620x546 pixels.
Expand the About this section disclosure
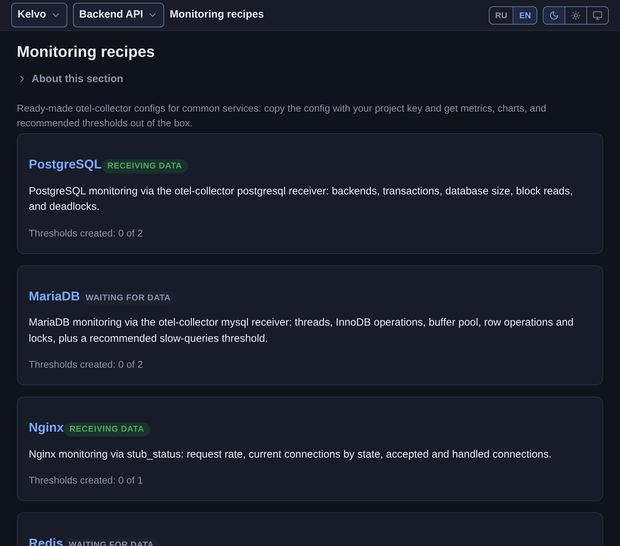[x=71, y=79]
